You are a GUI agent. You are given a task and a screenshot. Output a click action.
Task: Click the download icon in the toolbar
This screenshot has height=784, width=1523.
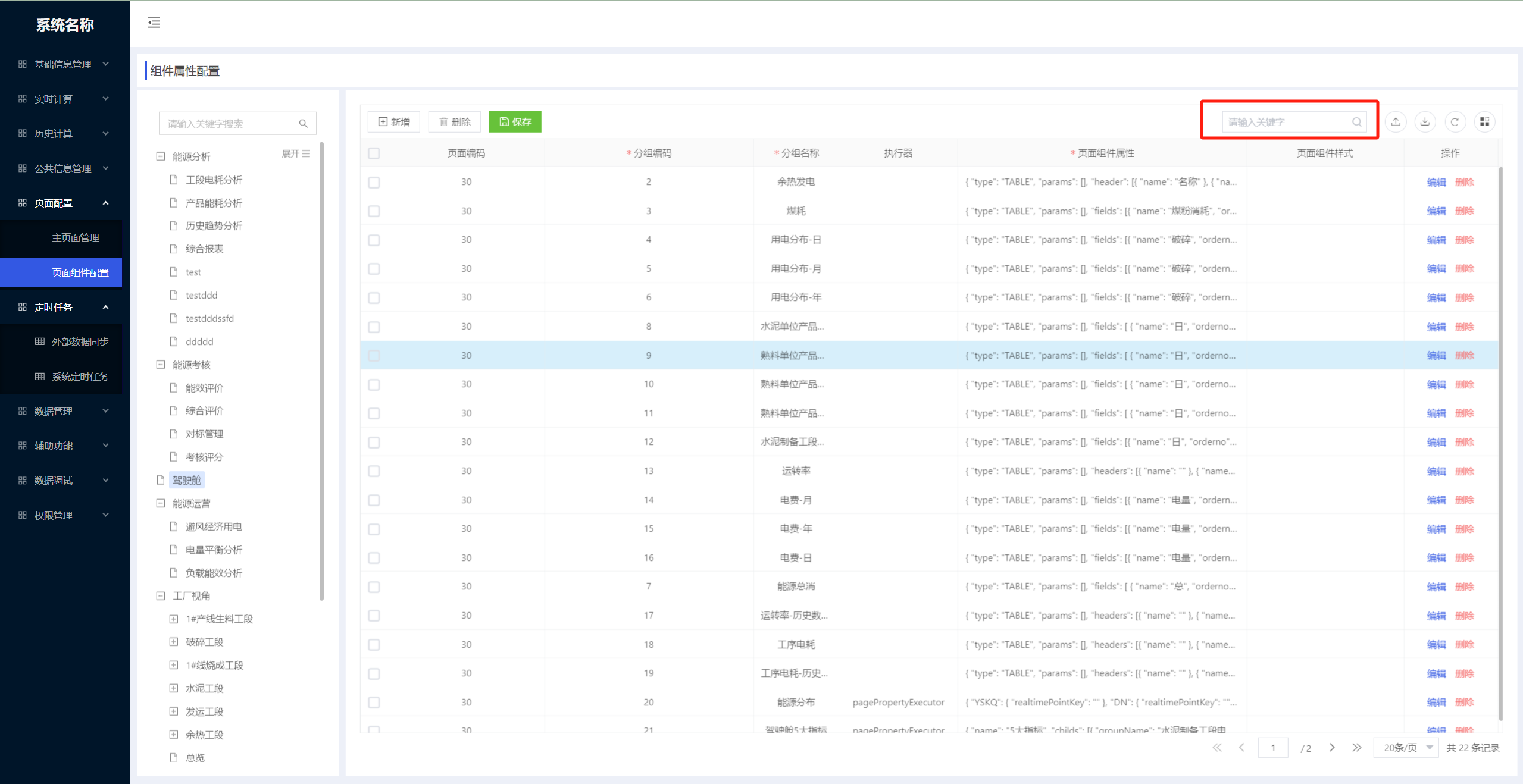point(1425,122)
